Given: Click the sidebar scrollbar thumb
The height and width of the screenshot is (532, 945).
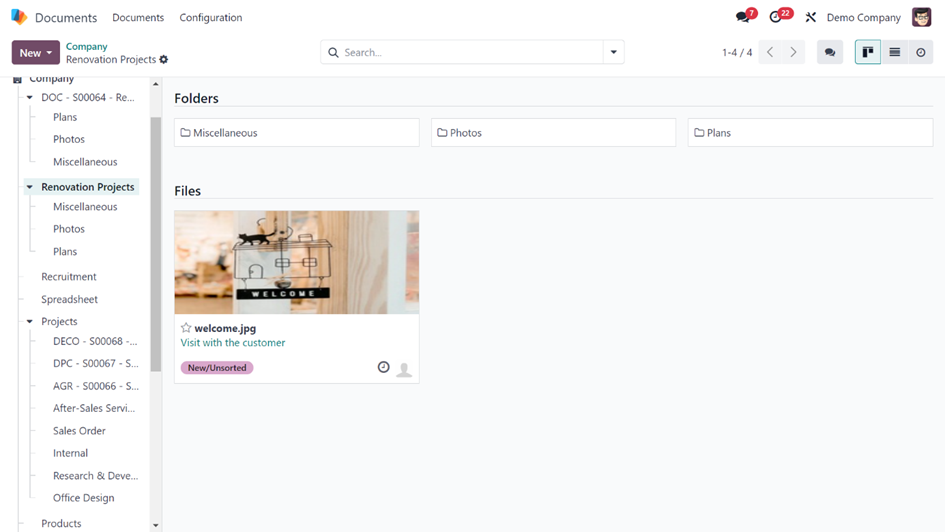Looking at the screenshot, I should (155, 244).
